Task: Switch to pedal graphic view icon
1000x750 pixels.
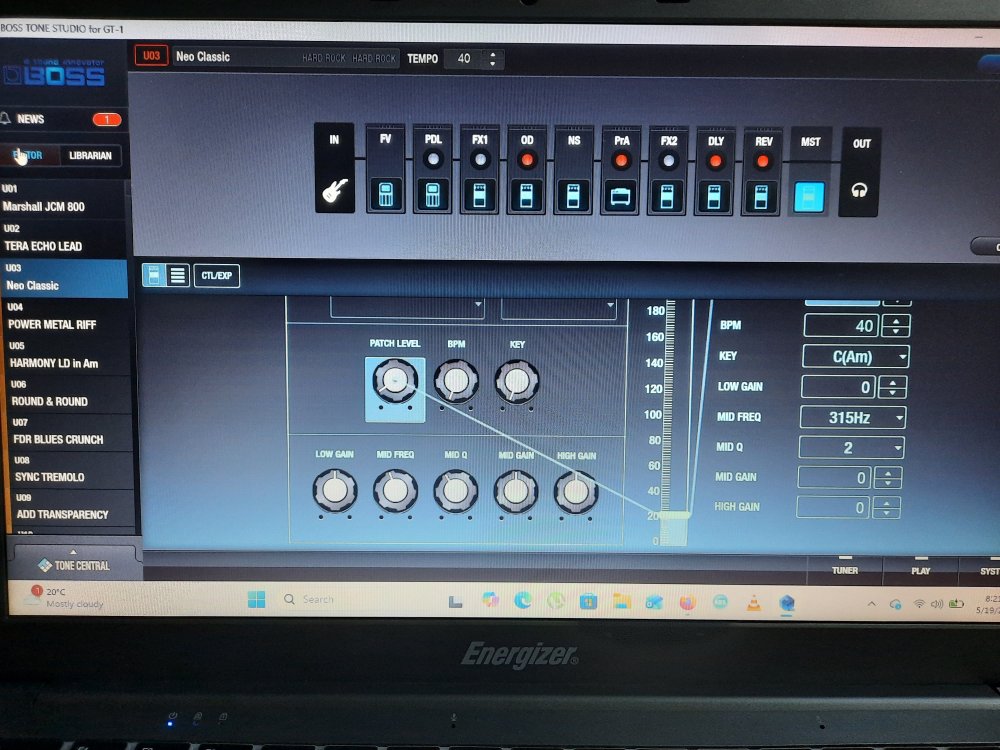Action: point(154,275)
